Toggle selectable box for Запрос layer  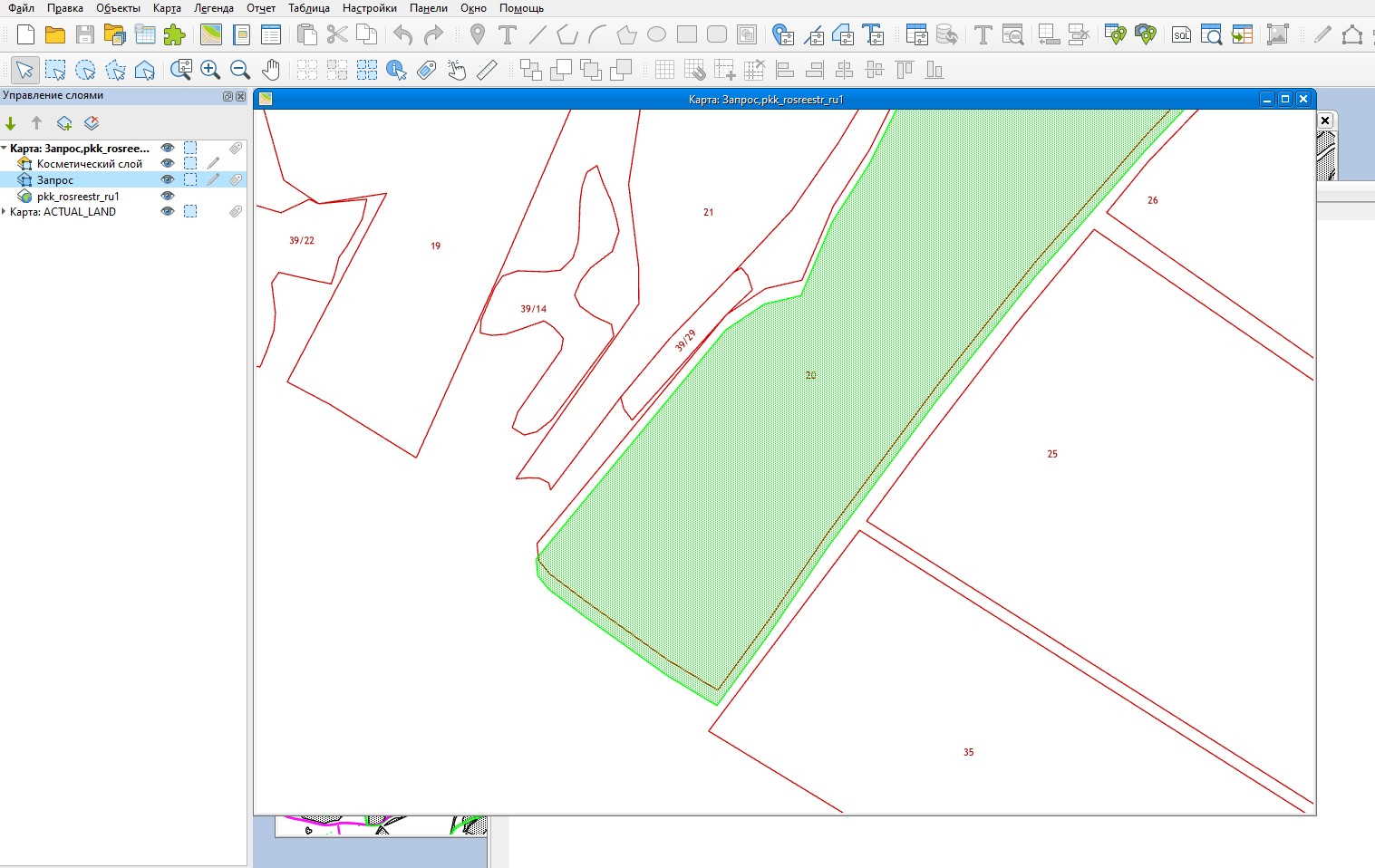pyautogui.click(x=190, y=180)
